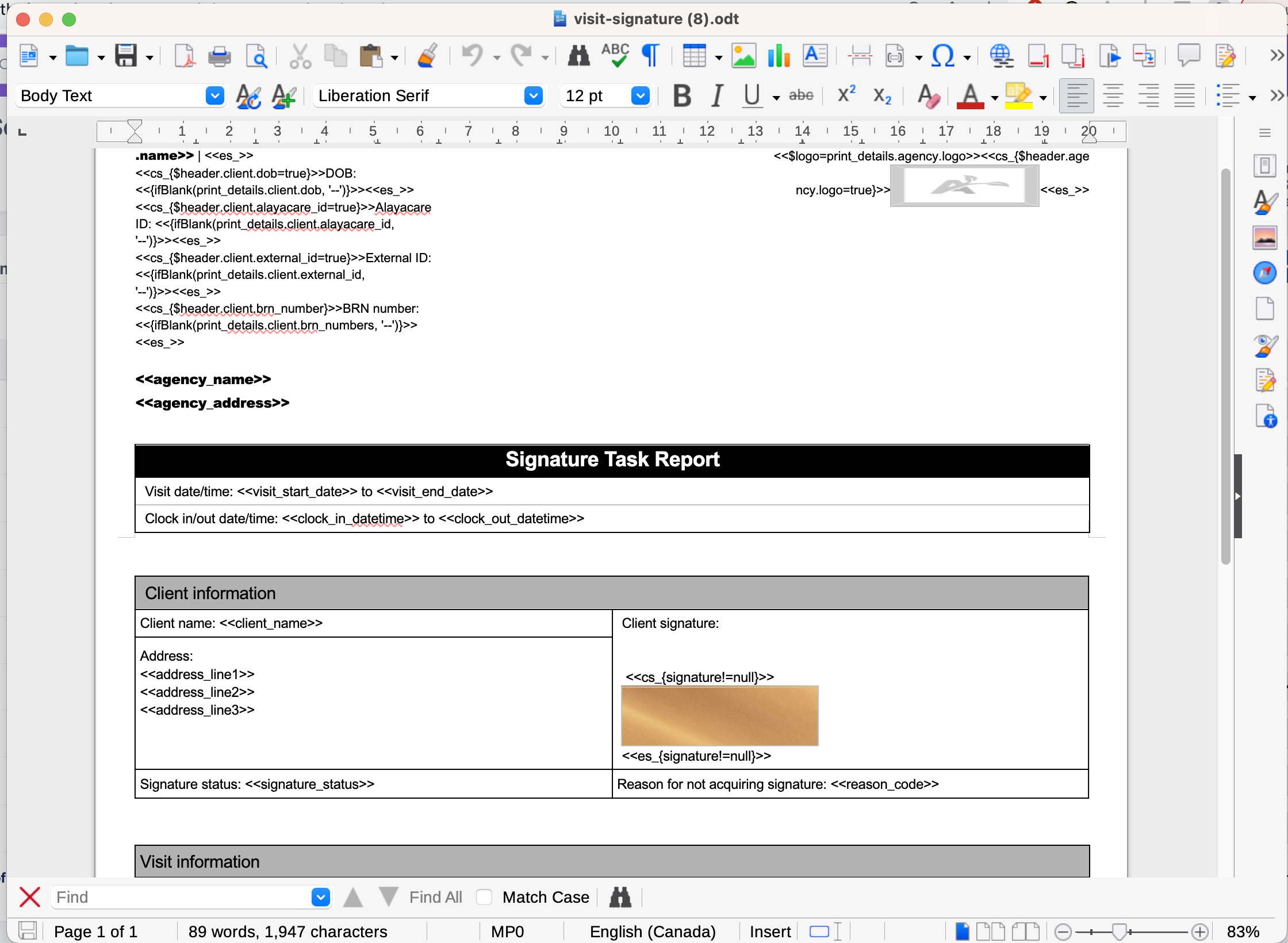Open sidebar Manage Changes deck
The height and width of the screenshot is (943, 1288).
1265,380
